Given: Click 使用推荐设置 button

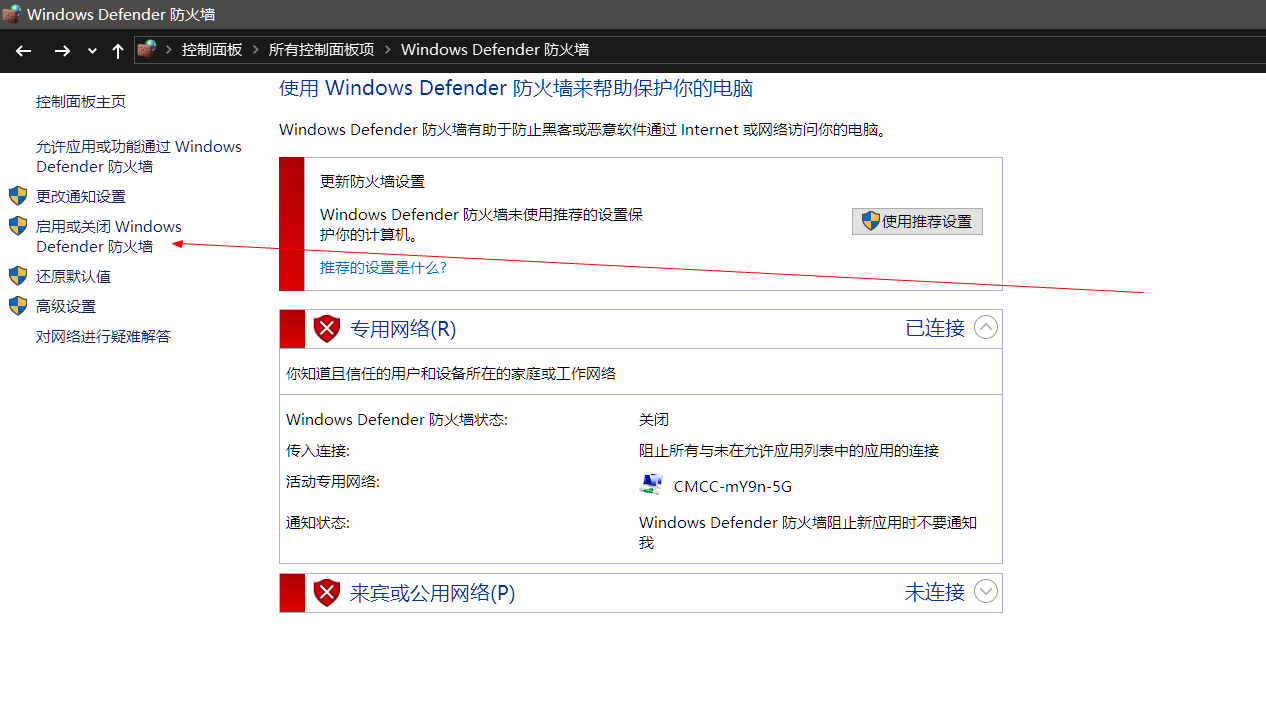Looking at the screenshot, I should tap(917, 221).
